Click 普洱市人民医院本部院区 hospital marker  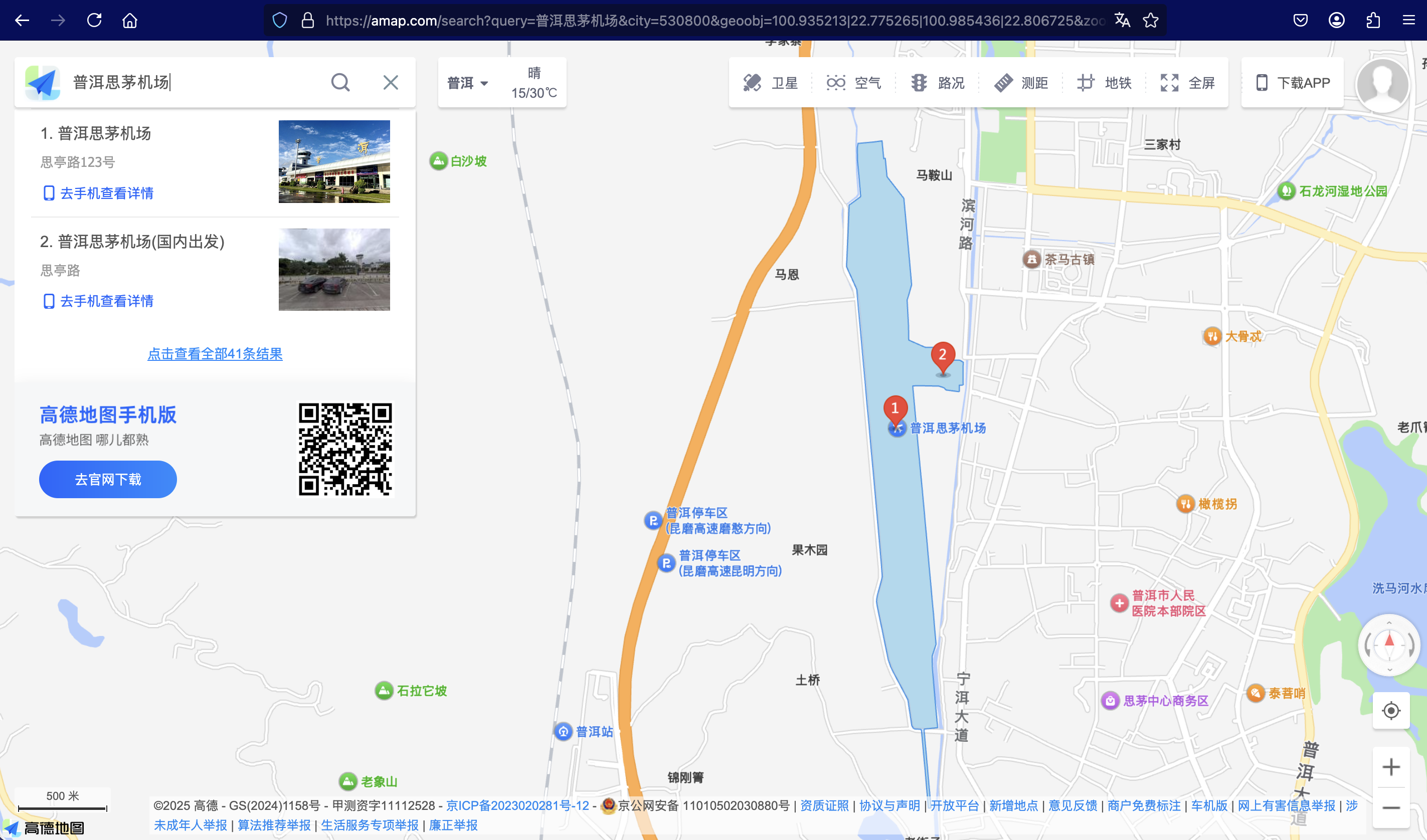pos(1119,603)
